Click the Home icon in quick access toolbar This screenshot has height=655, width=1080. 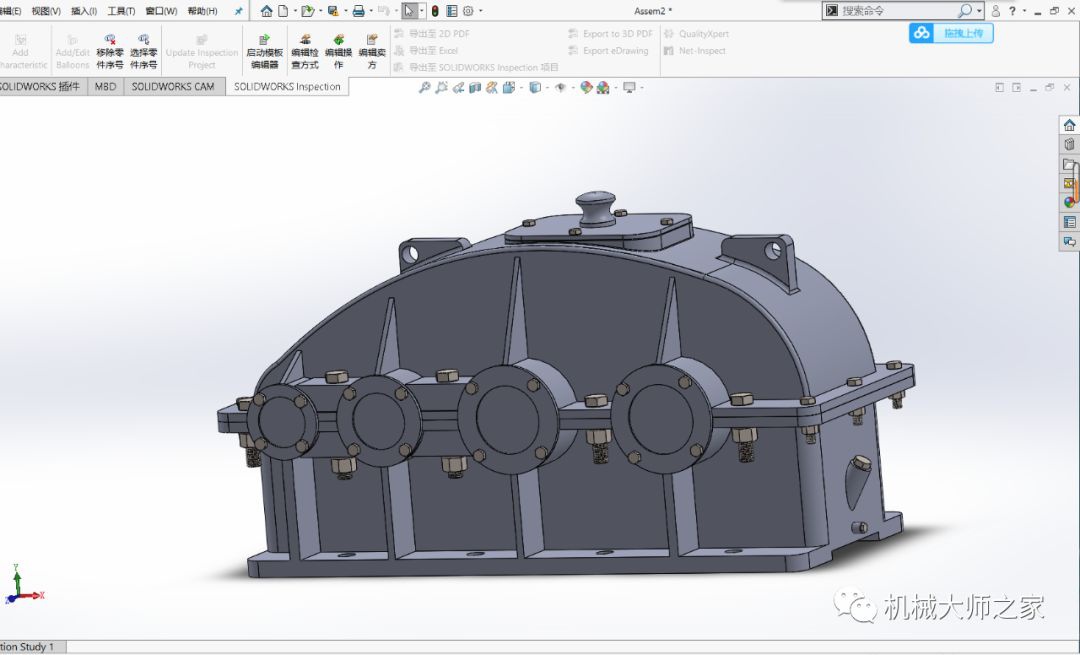(x=266, y=11)
